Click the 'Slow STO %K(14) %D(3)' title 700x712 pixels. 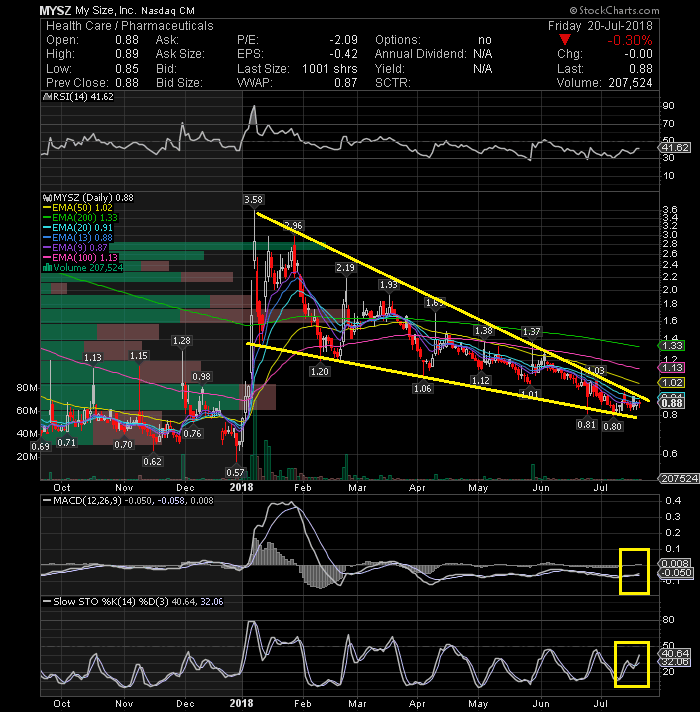110,602
